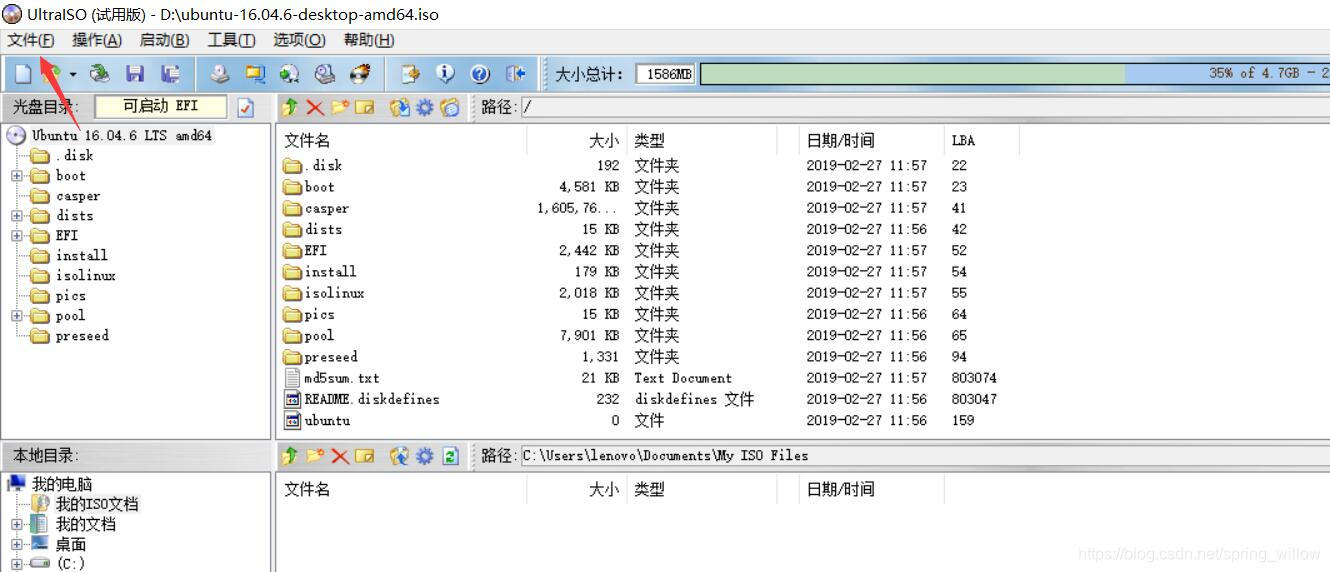Click the Make CD/DVD image icon

220,74
